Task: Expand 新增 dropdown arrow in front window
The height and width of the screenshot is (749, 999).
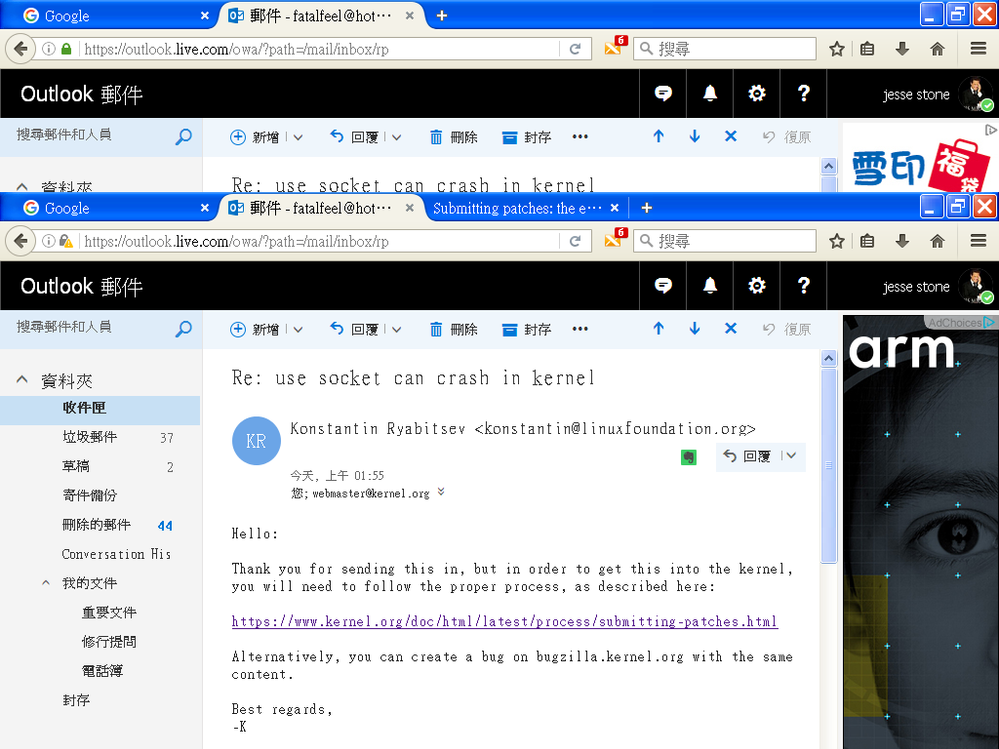Action: tap(298, 330)
